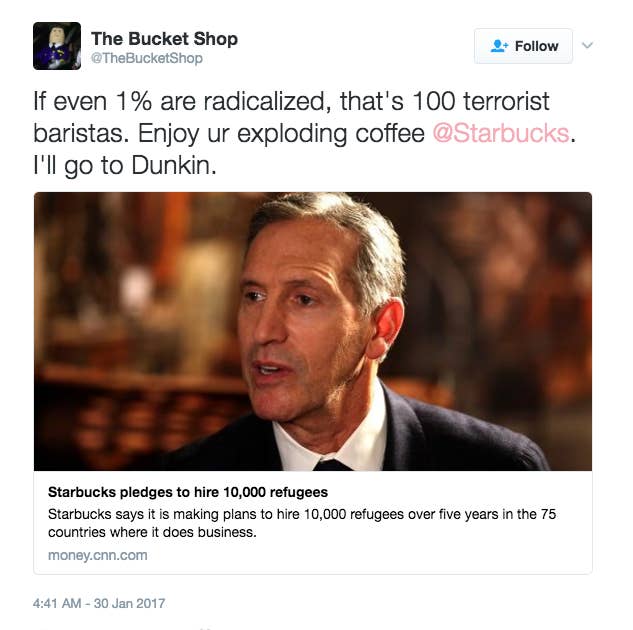The width and height of the screenshot is (633, 630).
Task: Open the 4:41 AM tweet timestamp
Action: 57,603
